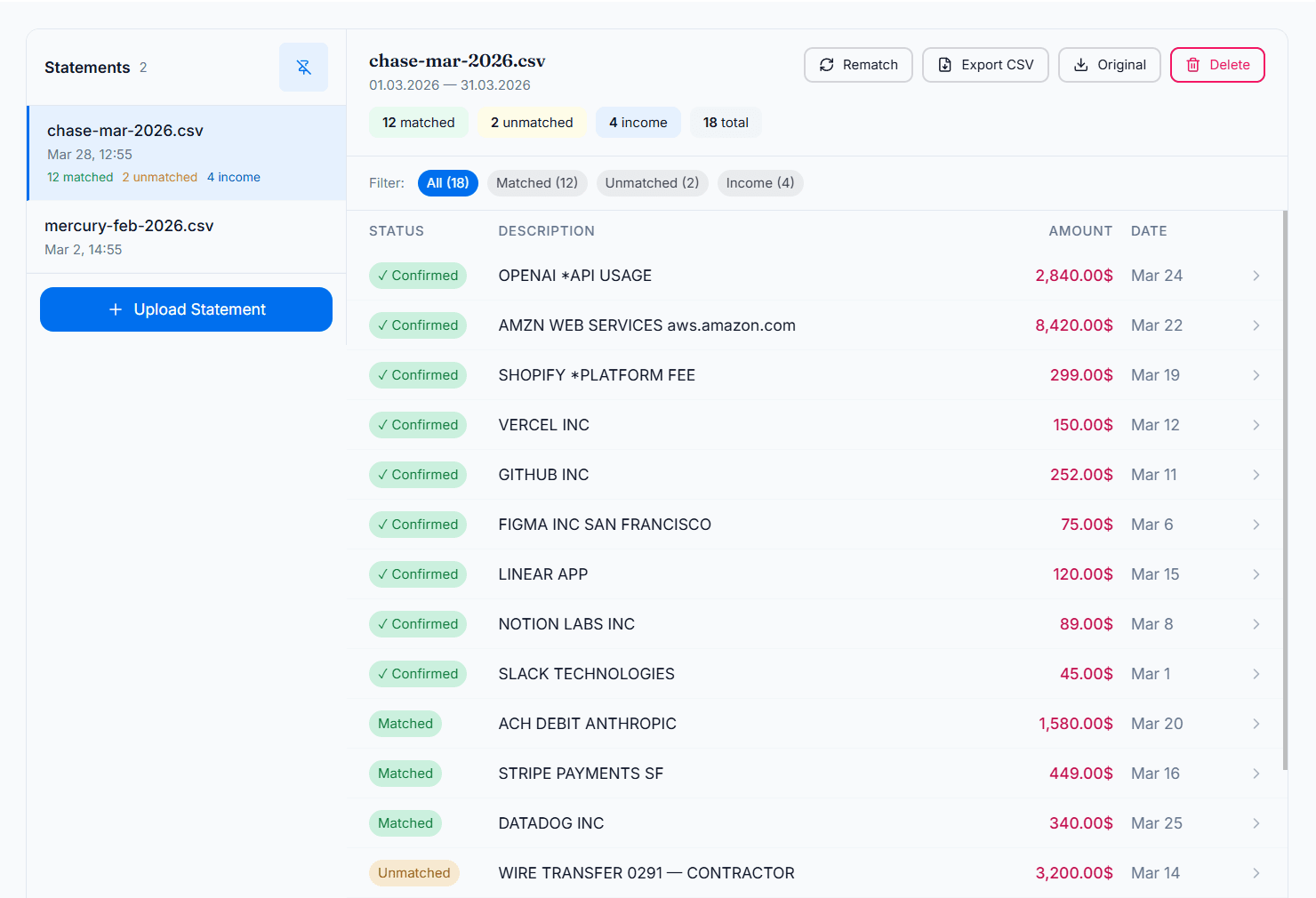1316x898 pixels.
Task: Click Matched badge on STRIPE PAYMENTS row
Action: click(405, 774)
